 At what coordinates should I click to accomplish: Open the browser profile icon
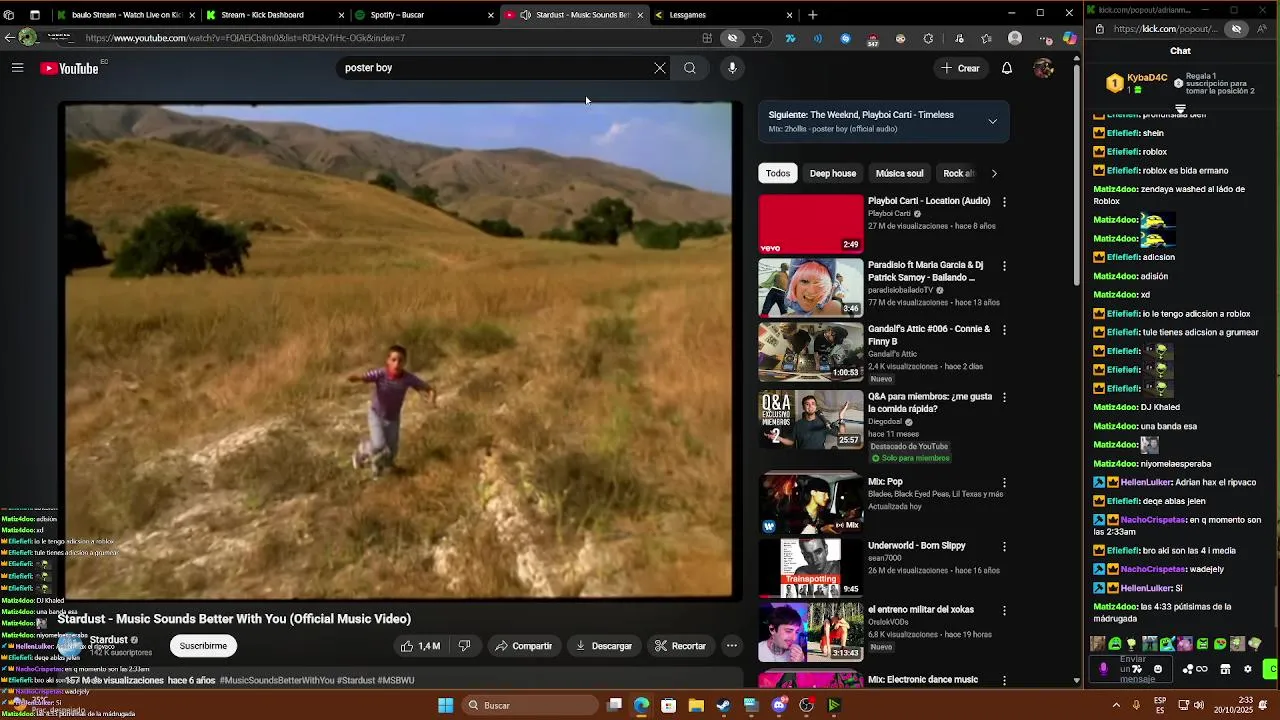click(1015, 38)
